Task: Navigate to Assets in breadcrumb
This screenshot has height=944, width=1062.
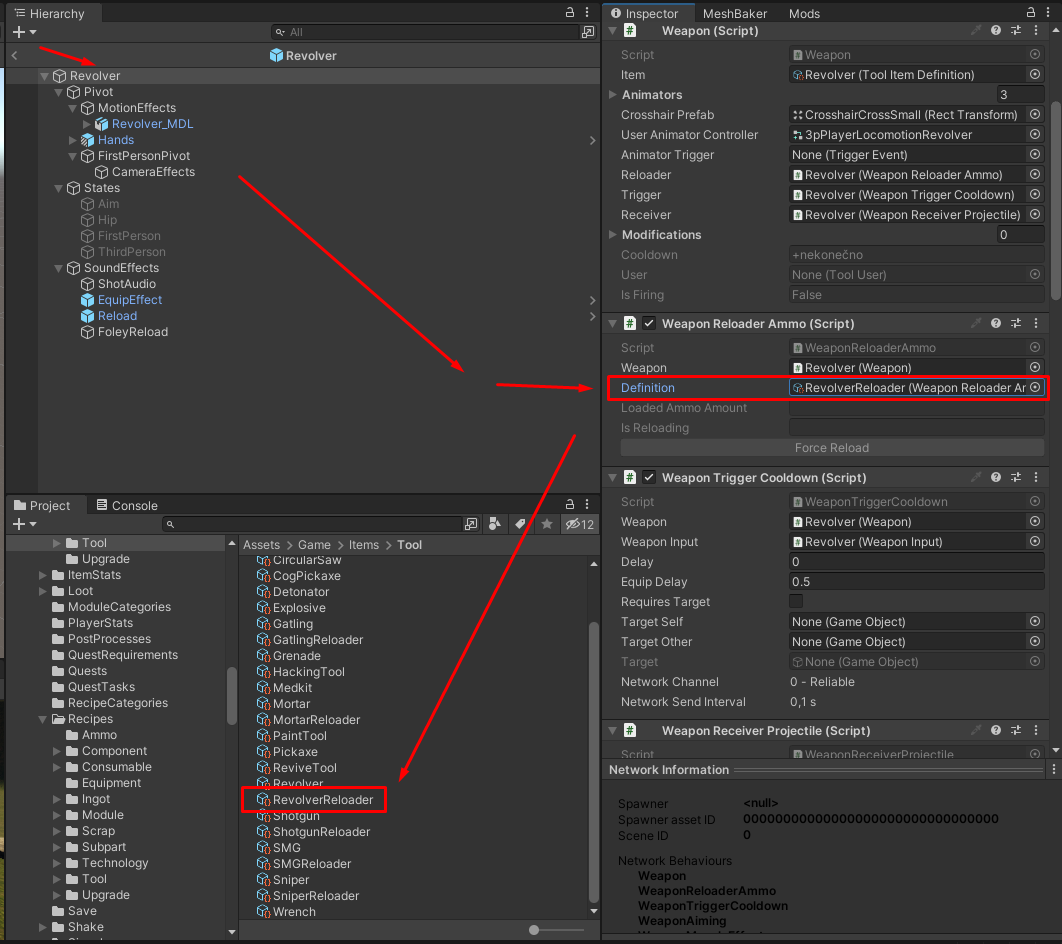Action: pos(261,544)
